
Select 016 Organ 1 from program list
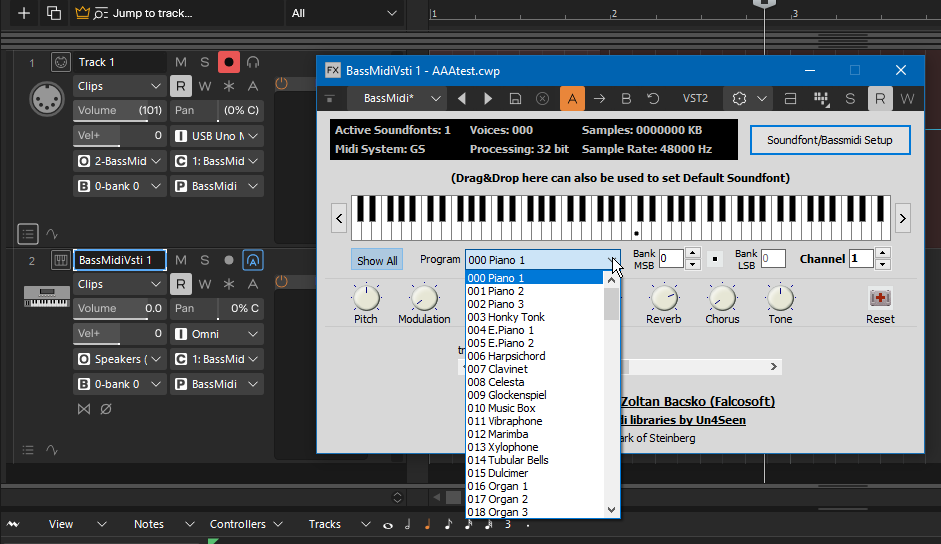pyautogui.click(x=534, y=486)
